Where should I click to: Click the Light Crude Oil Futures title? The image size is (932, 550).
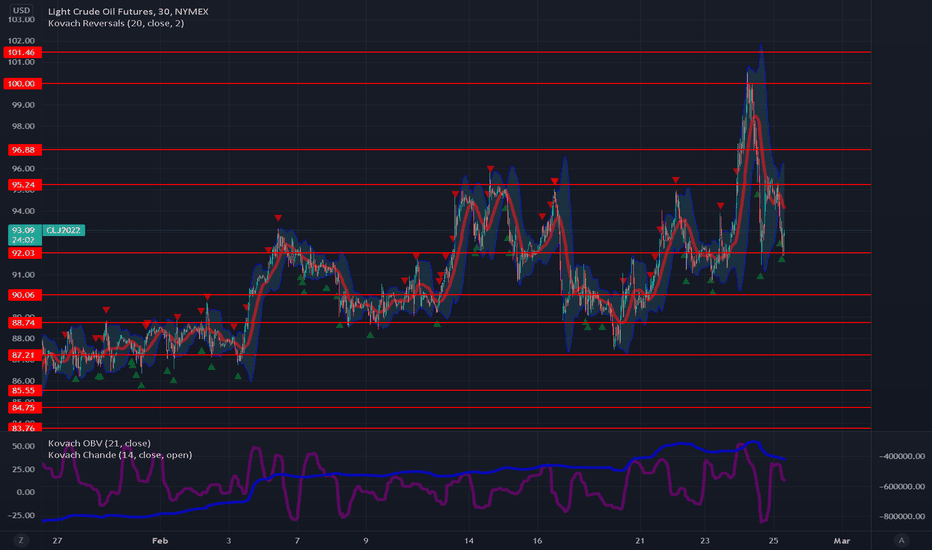(128, 11)
